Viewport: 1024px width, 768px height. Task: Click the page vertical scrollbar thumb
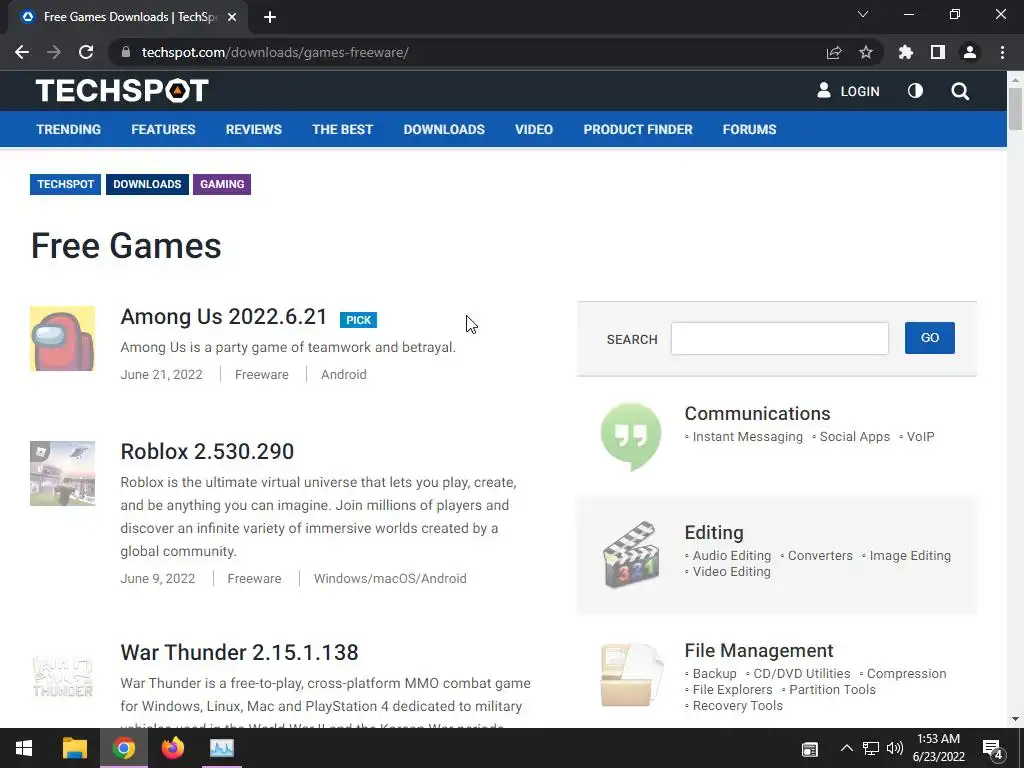tap(1015, 108)
